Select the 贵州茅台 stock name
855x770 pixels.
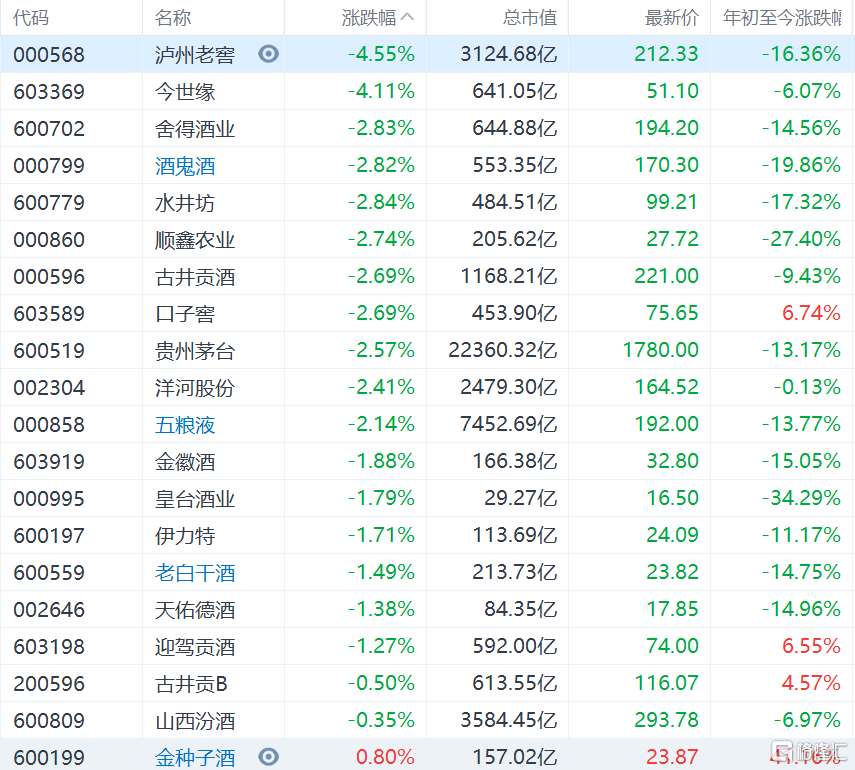[195, 351]
